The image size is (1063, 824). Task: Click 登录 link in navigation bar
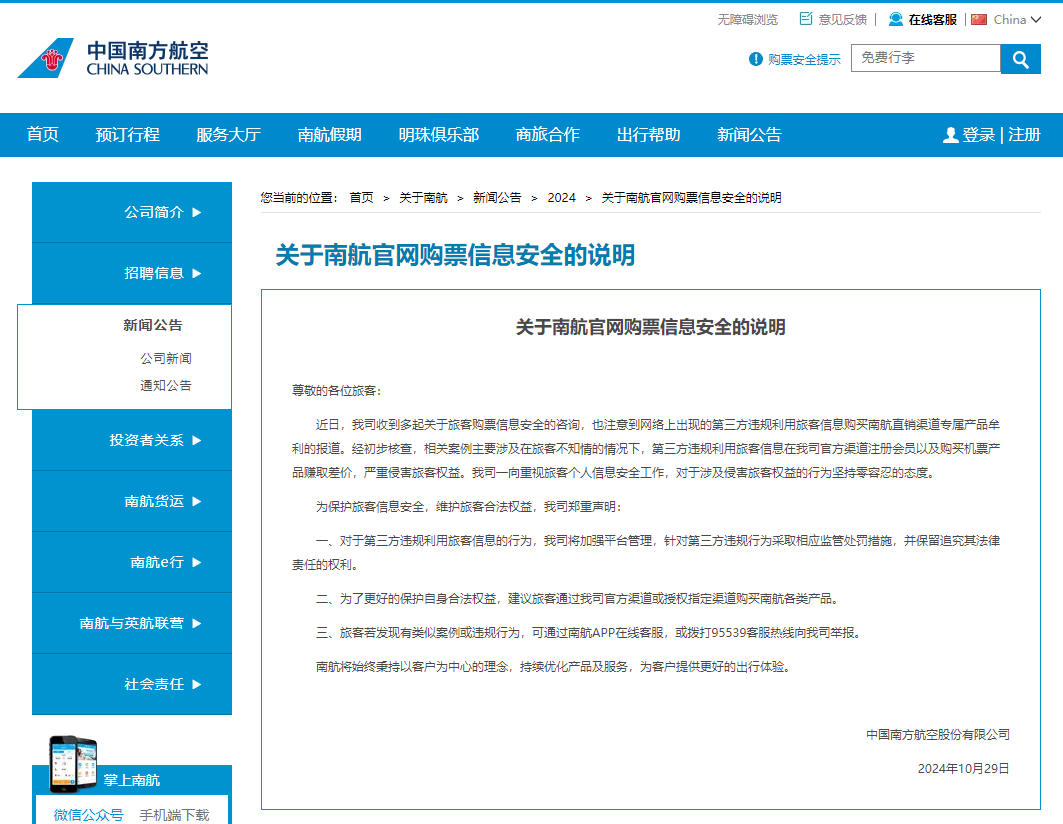pyautogui.click(x=979, y=134)
